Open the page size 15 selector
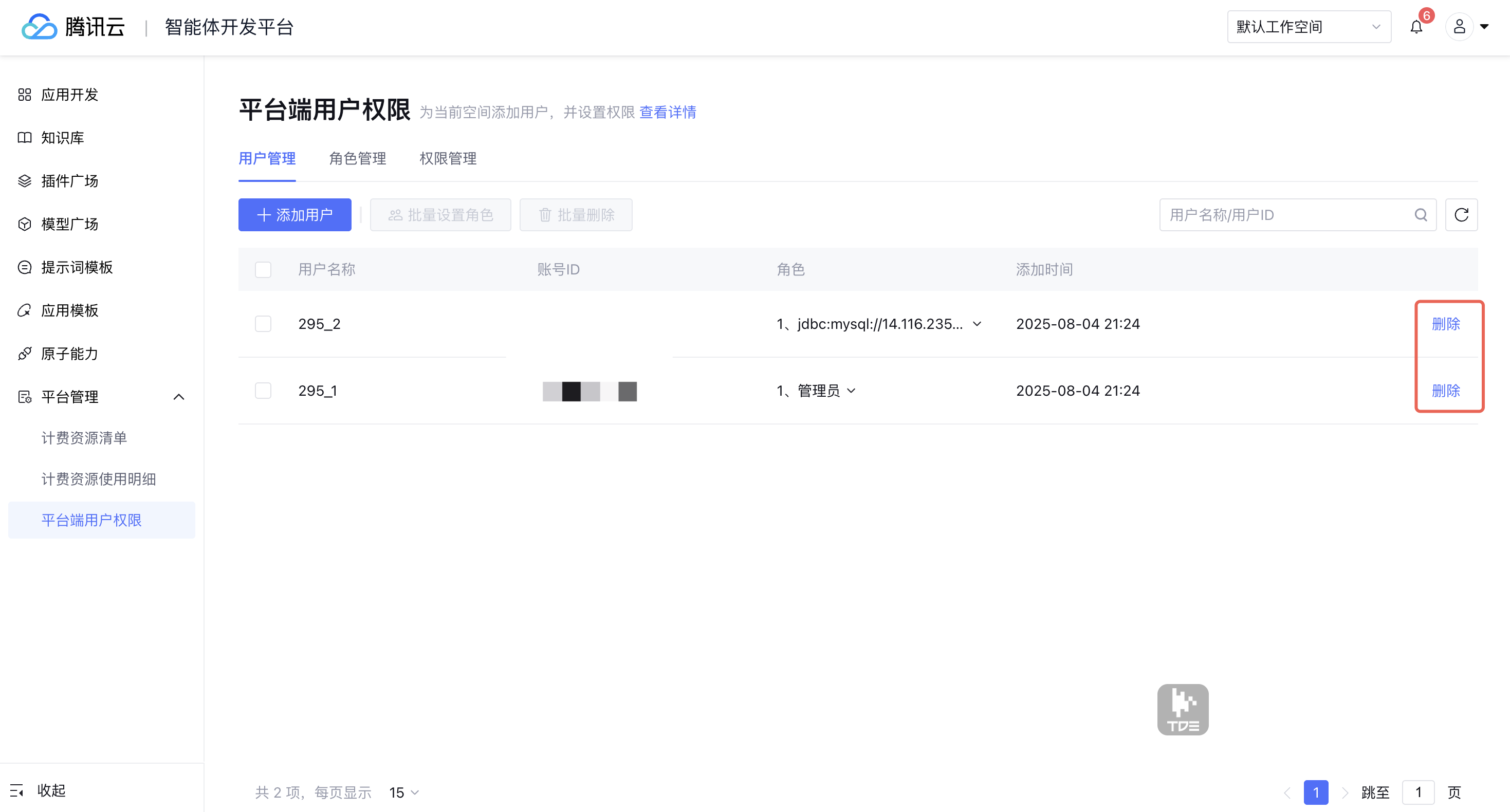The height and width of the screenshot is (812, 1510). coord(404,792)
